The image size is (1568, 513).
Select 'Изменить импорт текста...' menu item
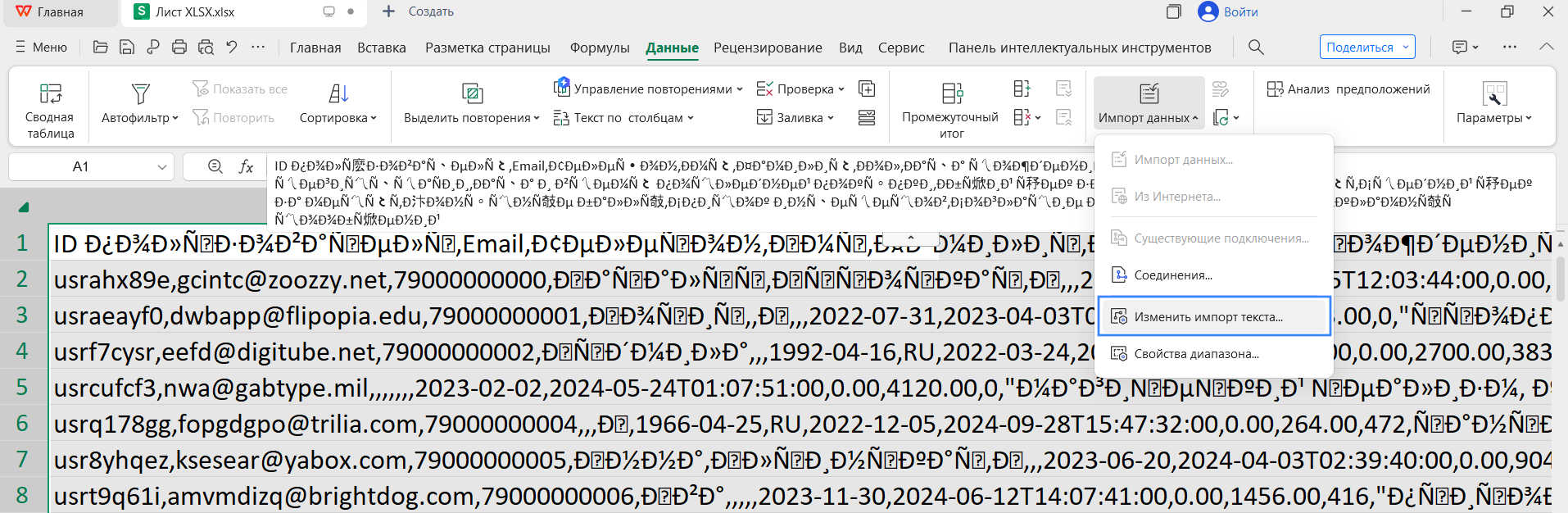(x=1208, y=317)
